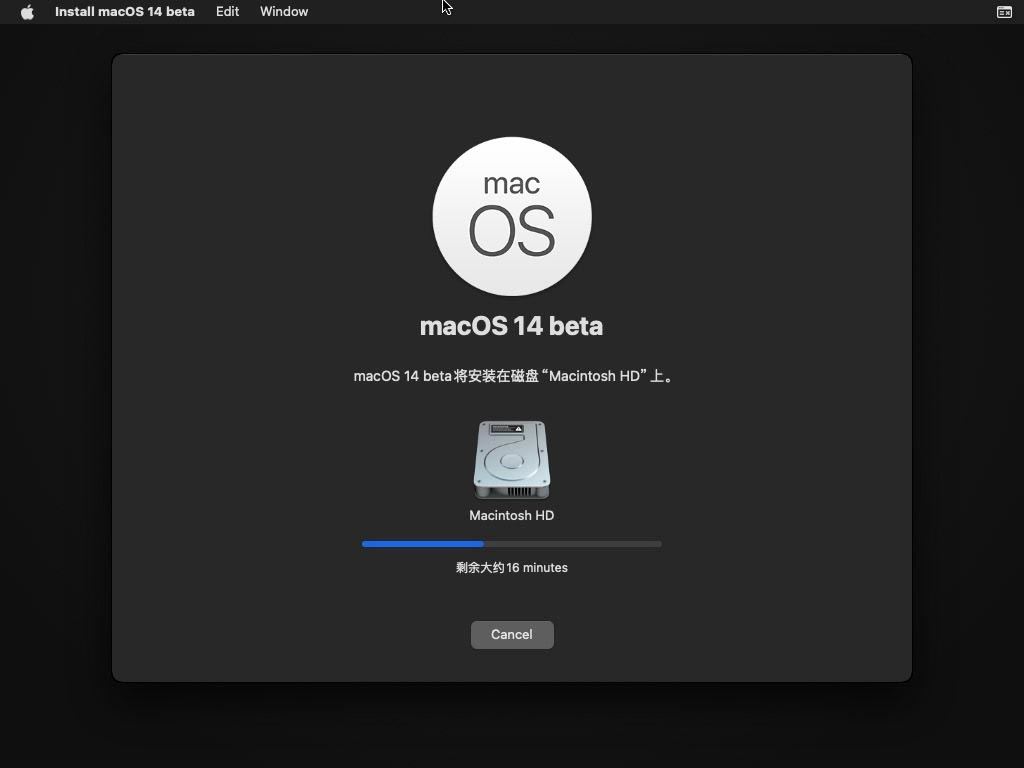Click the circular macOS logo
Image resolution: width=1024 pixels, height=768 pixels.
click(512, 216)
